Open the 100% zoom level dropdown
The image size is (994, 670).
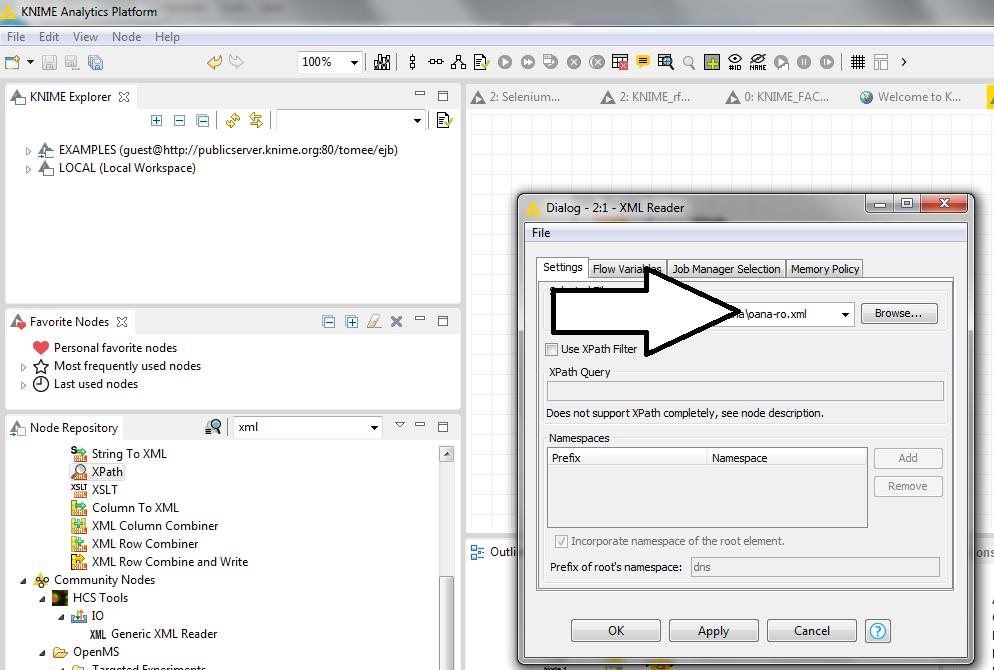tap(354, 62)
